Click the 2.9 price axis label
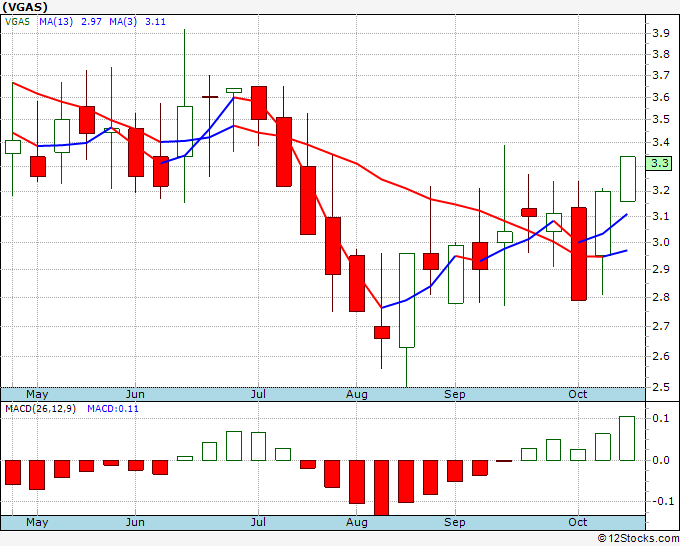Viewport: 680px width, 546px height. tap(660, 269)
